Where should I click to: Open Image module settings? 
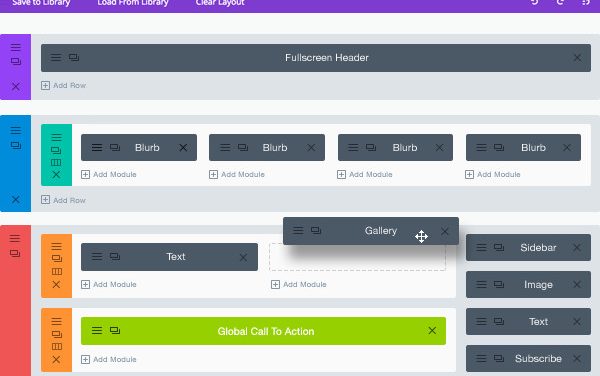[x=481, y=285]
